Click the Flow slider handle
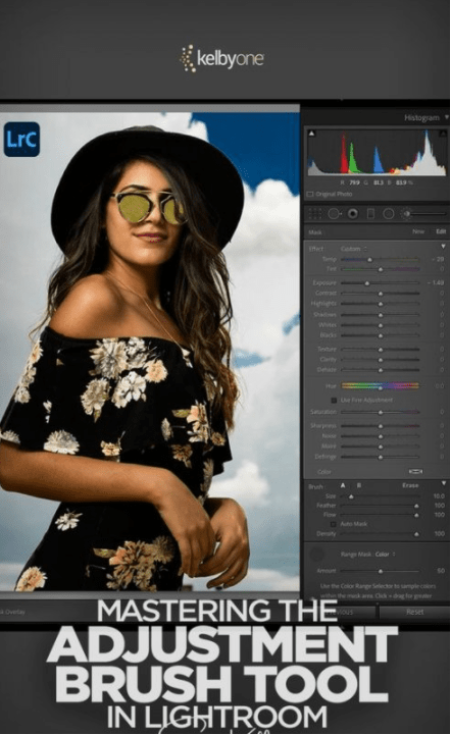This screenshot has height=734, width=450. (416, 515)
